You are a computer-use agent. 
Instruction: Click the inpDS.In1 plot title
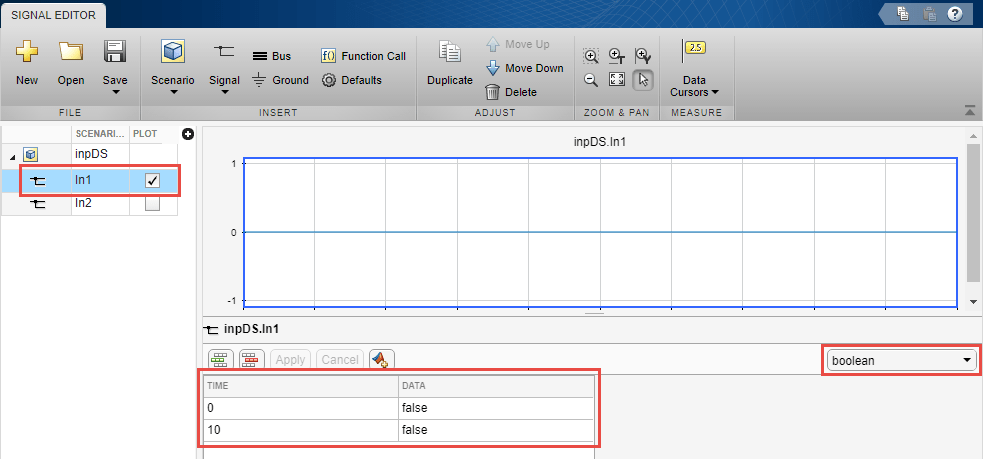pyautogui.click(x=600, y=142)
